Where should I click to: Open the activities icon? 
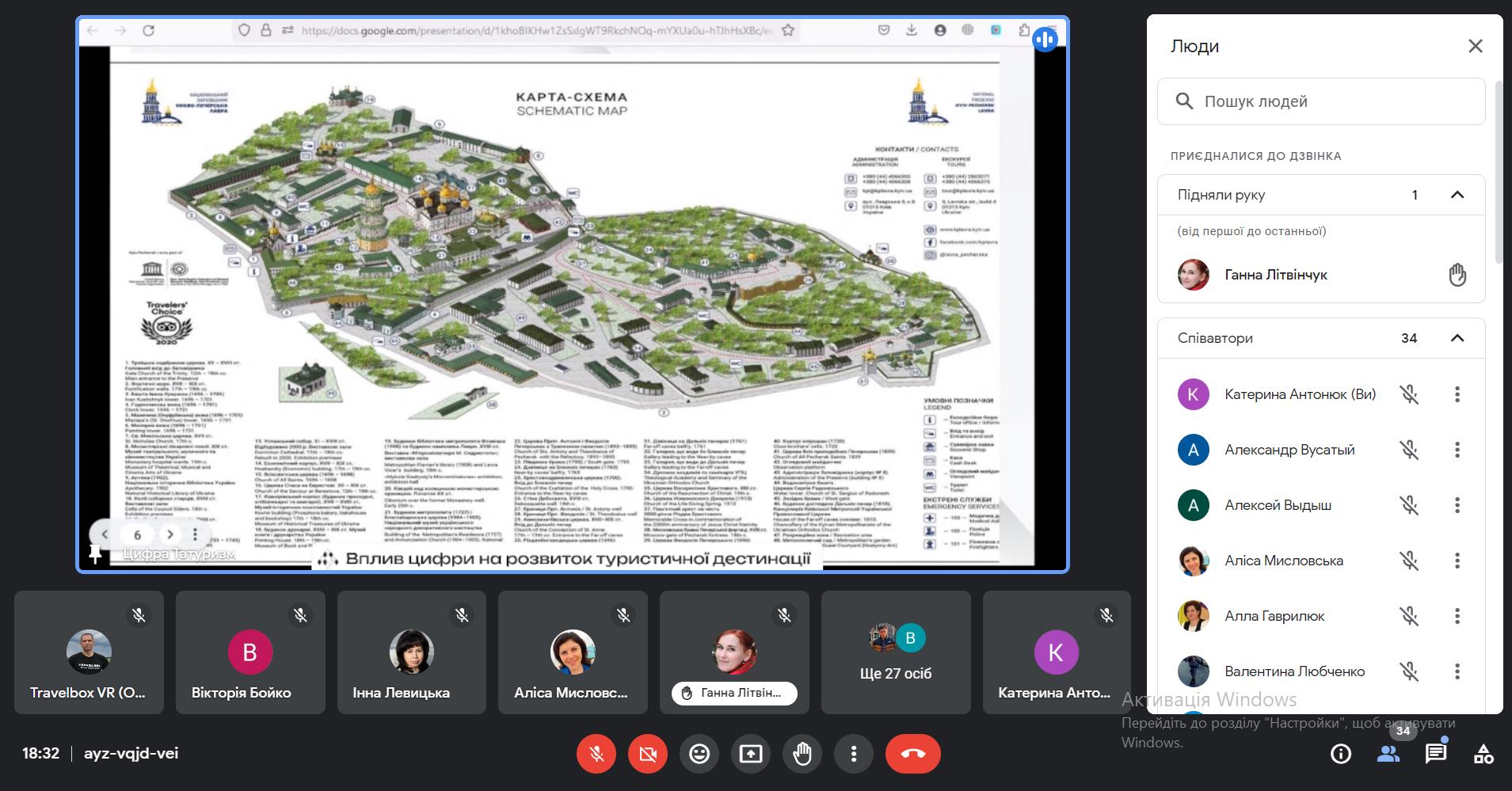(1483, 753)
